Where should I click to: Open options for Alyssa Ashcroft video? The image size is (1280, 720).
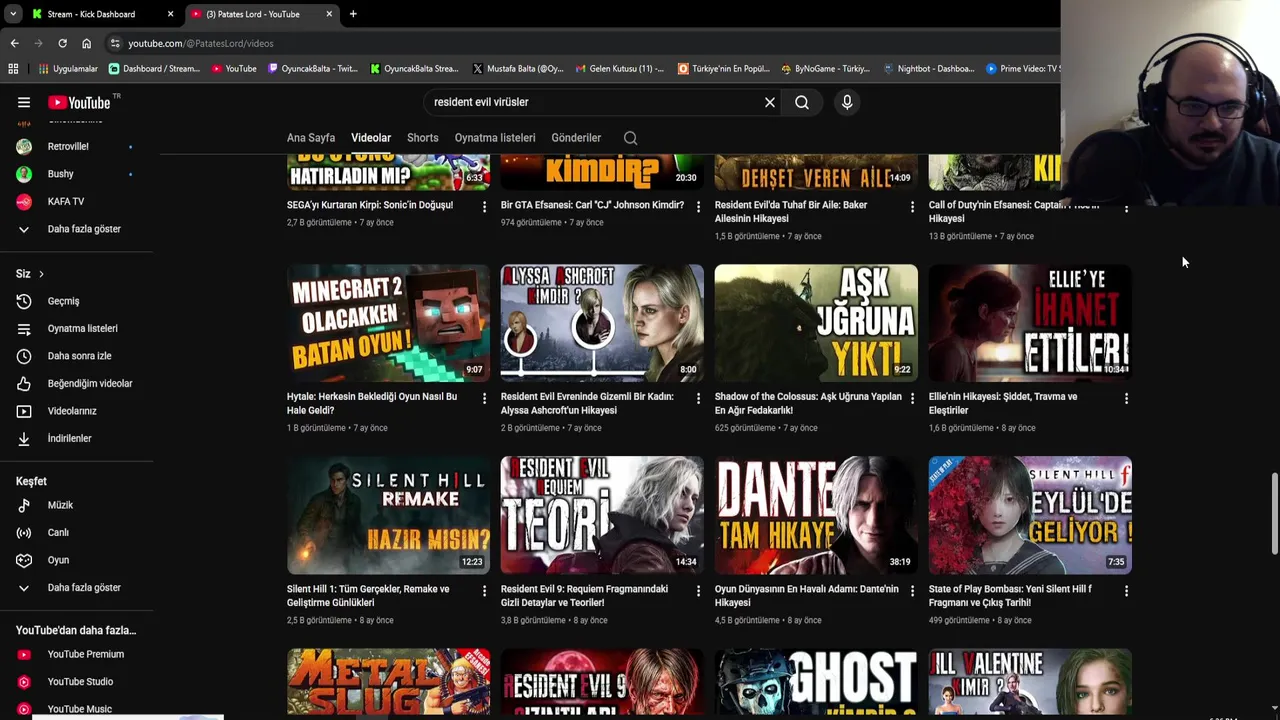(x=698, y=399)
